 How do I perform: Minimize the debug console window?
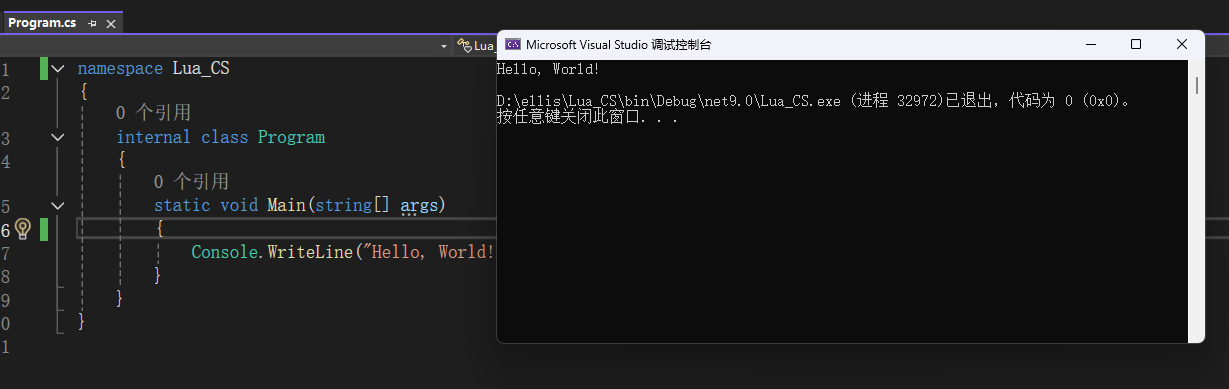[x=1090, y=44]
